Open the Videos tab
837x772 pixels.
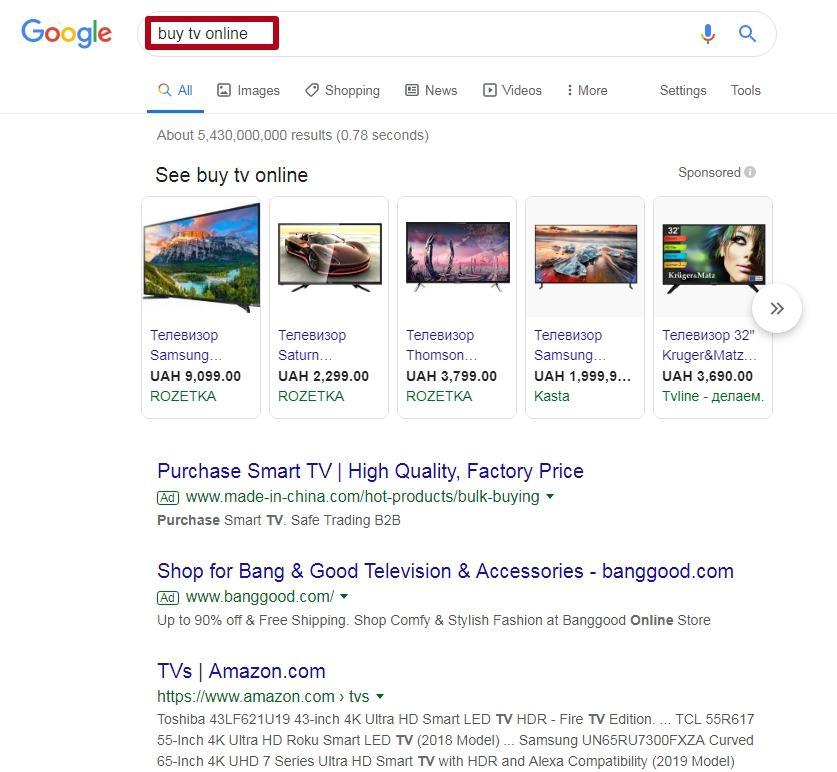(512, 90)
